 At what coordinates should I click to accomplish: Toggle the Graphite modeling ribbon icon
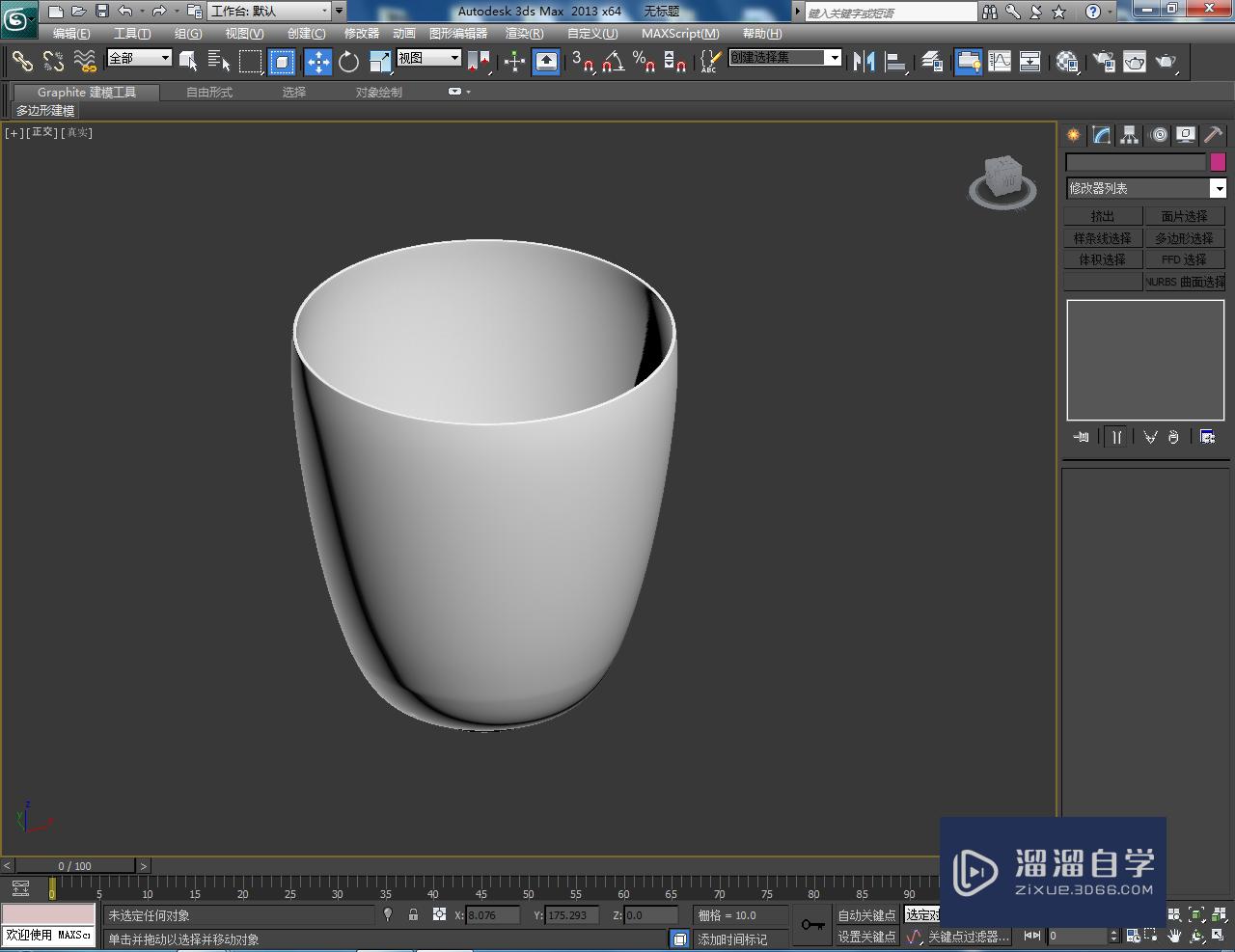click(968, 61)
